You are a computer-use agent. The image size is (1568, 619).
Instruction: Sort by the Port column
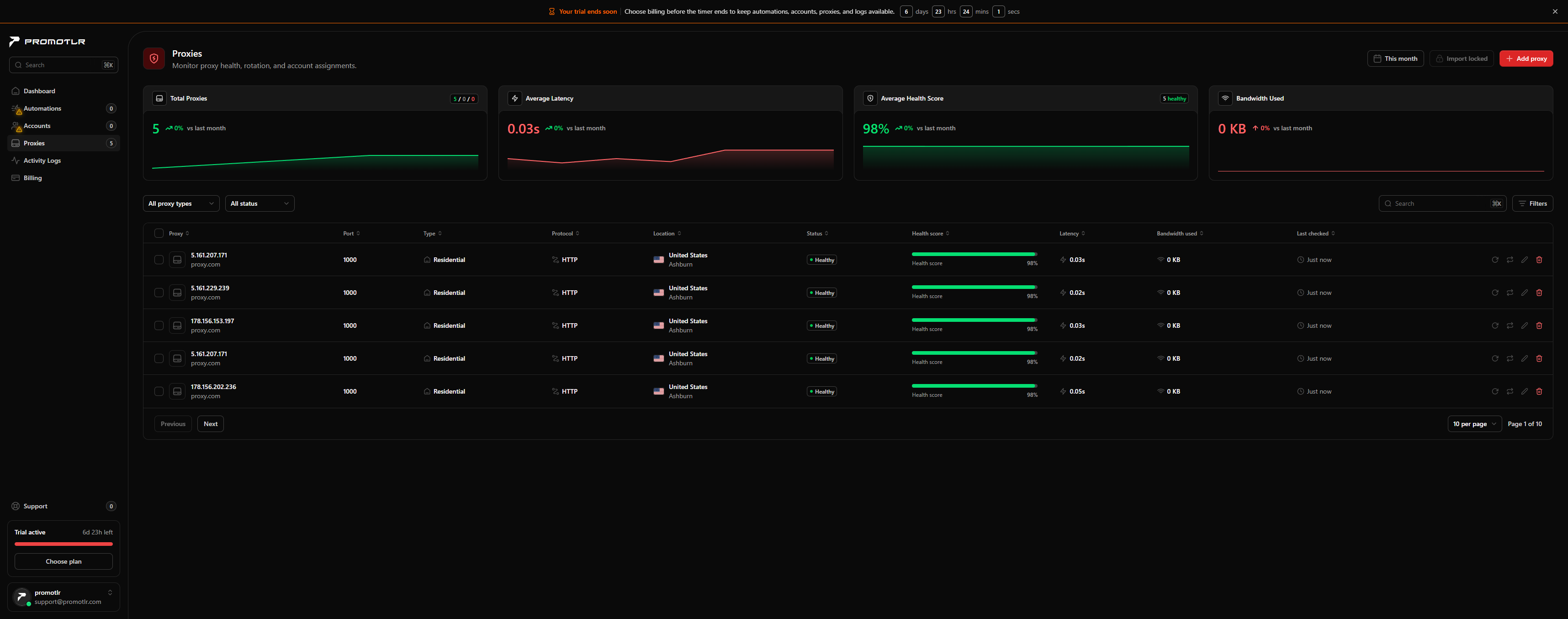[x=351, y=233]
